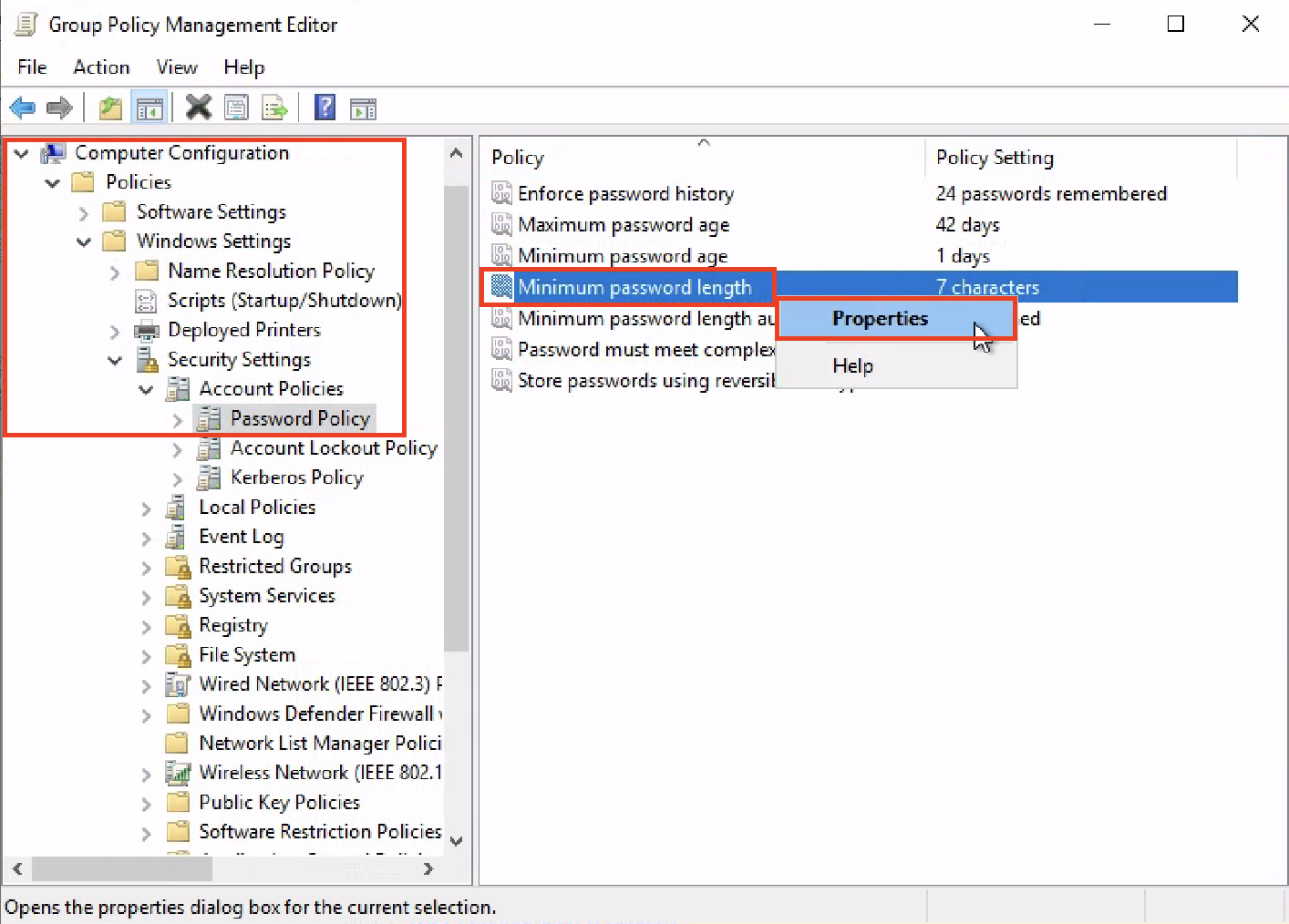Click the Show/Hide Action Pane icon

point(363,108)
